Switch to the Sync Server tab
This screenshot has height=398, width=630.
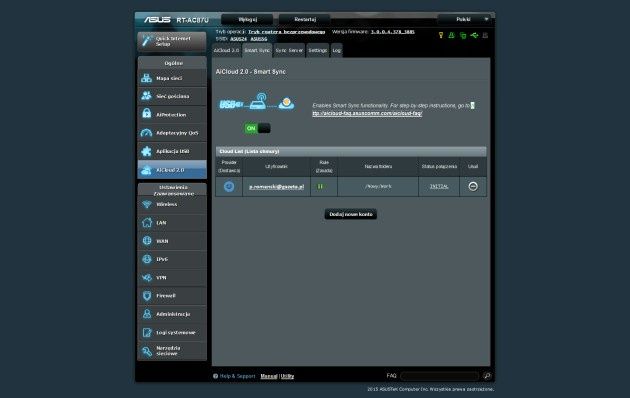point(289,51)
